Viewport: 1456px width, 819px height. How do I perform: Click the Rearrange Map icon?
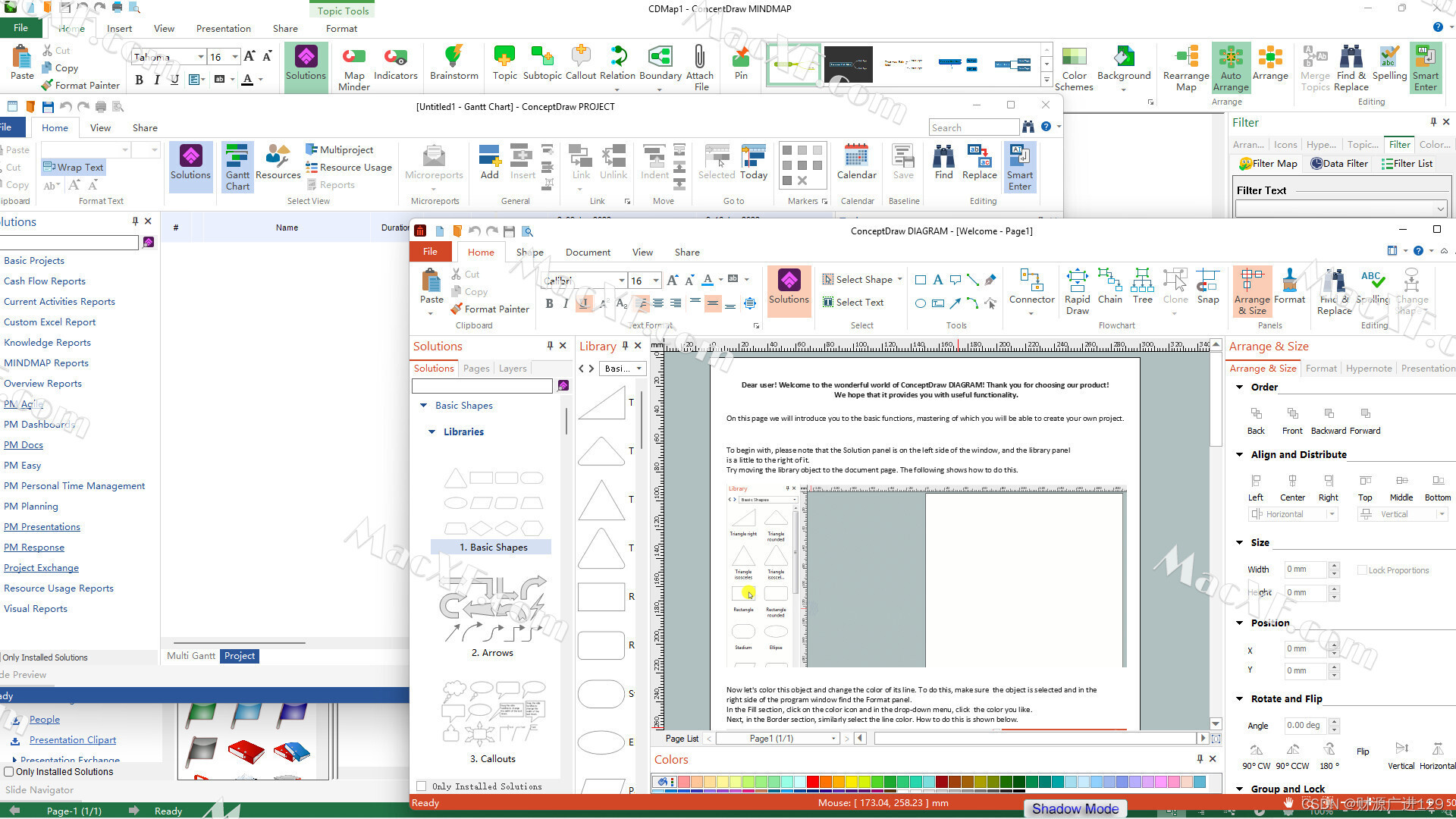[1186, 68]
